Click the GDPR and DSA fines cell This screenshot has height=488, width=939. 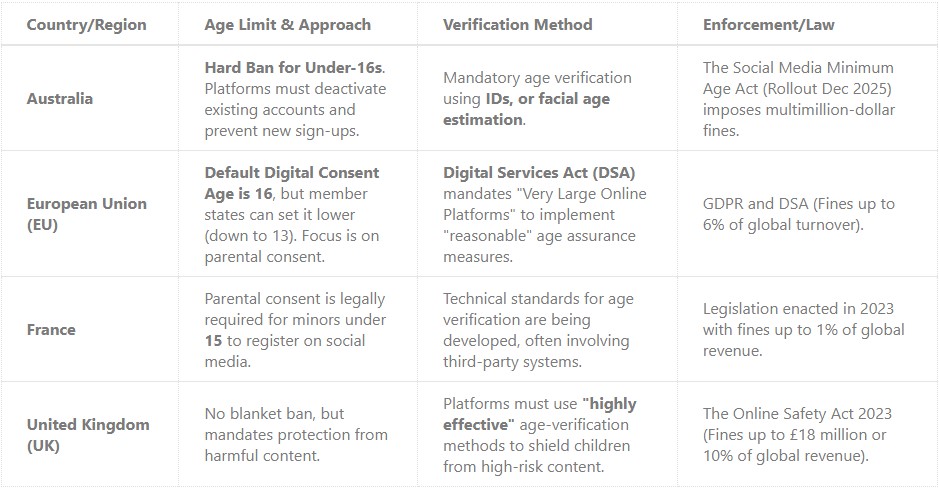799,213
